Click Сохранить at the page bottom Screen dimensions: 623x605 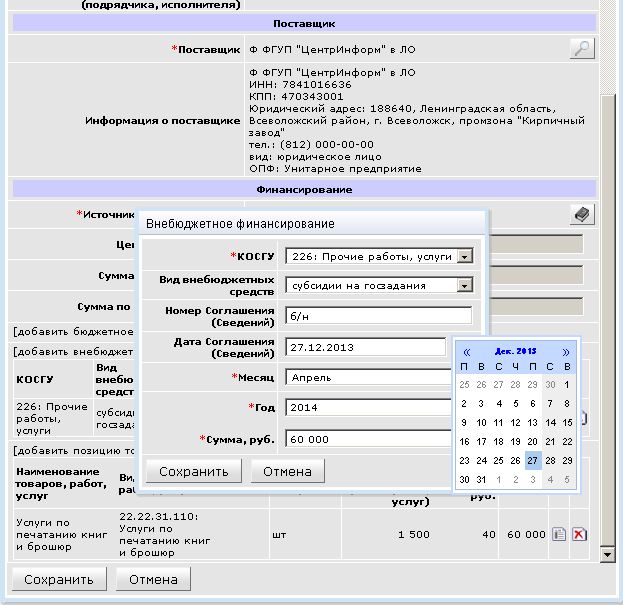click(x=59, y=579)
